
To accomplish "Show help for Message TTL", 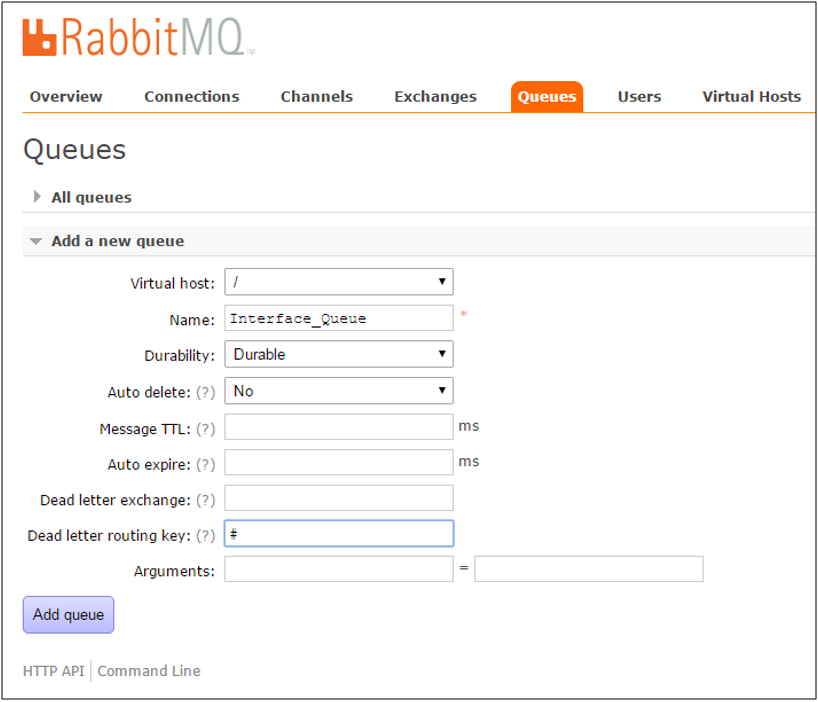I will [x=206, y=429].
